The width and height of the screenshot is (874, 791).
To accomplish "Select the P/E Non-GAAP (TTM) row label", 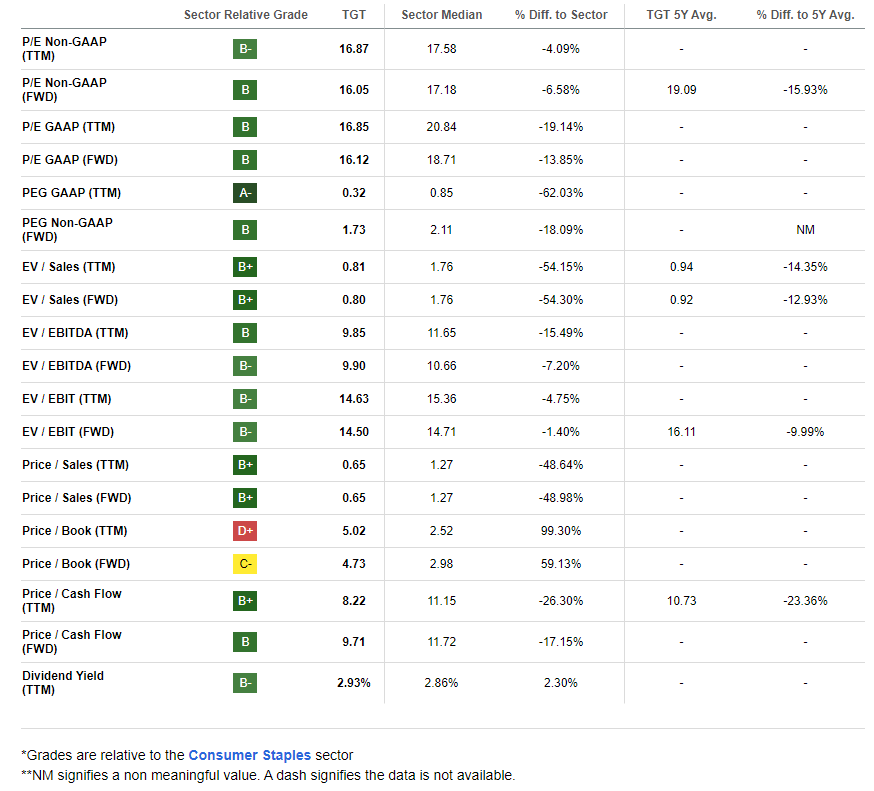I will click(64, 49).
